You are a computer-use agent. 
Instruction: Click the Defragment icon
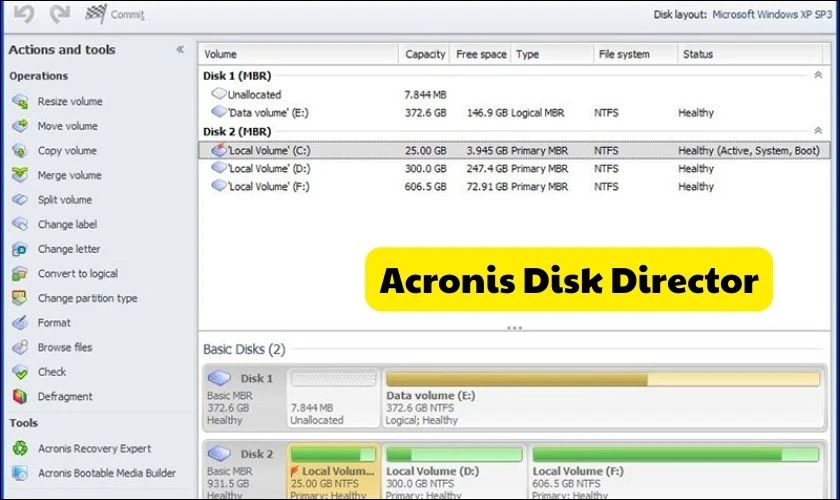[x=20, y=397]
